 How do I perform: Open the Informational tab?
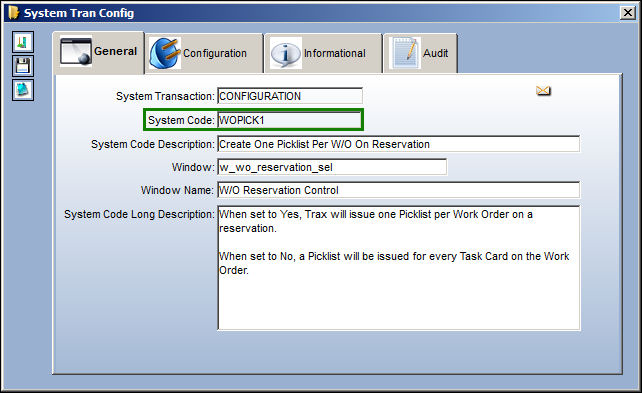323,53
